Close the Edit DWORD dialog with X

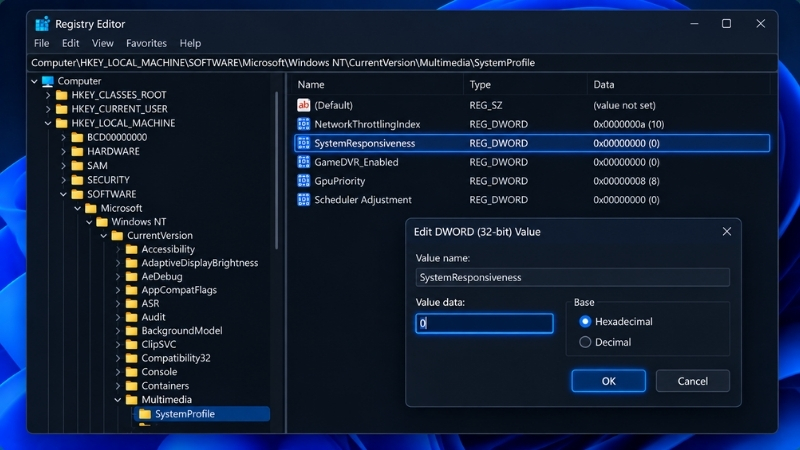[x=727, y=232]
